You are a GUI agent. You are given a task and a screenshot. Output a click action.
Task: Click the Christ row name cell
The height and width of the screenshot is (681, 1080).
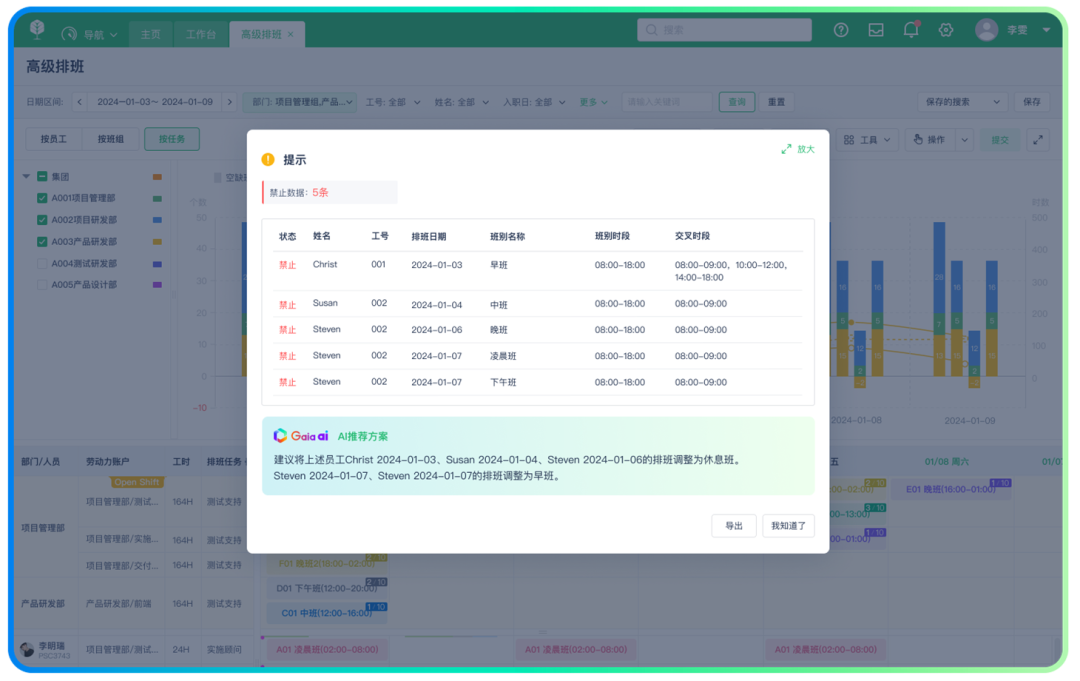click(324, 264)
